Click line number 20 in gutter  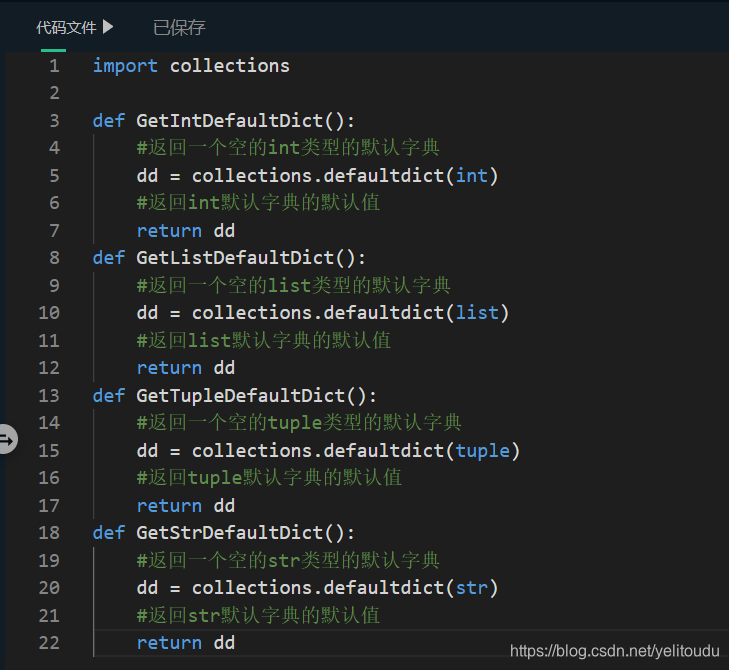(49, 588)
